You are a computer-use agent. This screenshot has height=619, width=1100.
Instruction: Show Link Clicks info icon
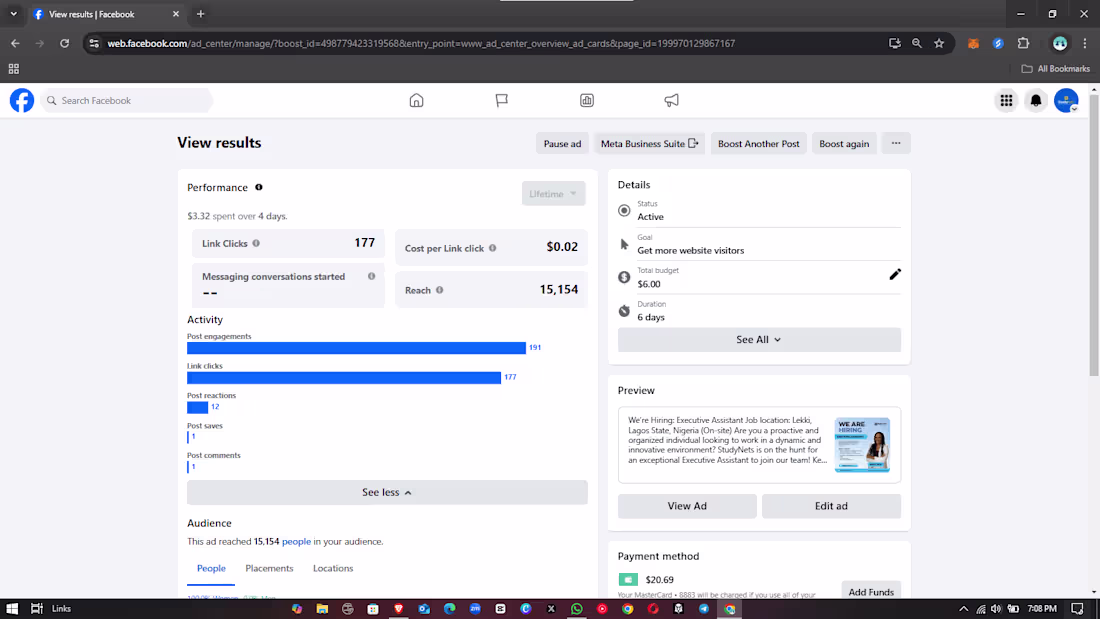[256, 244]
